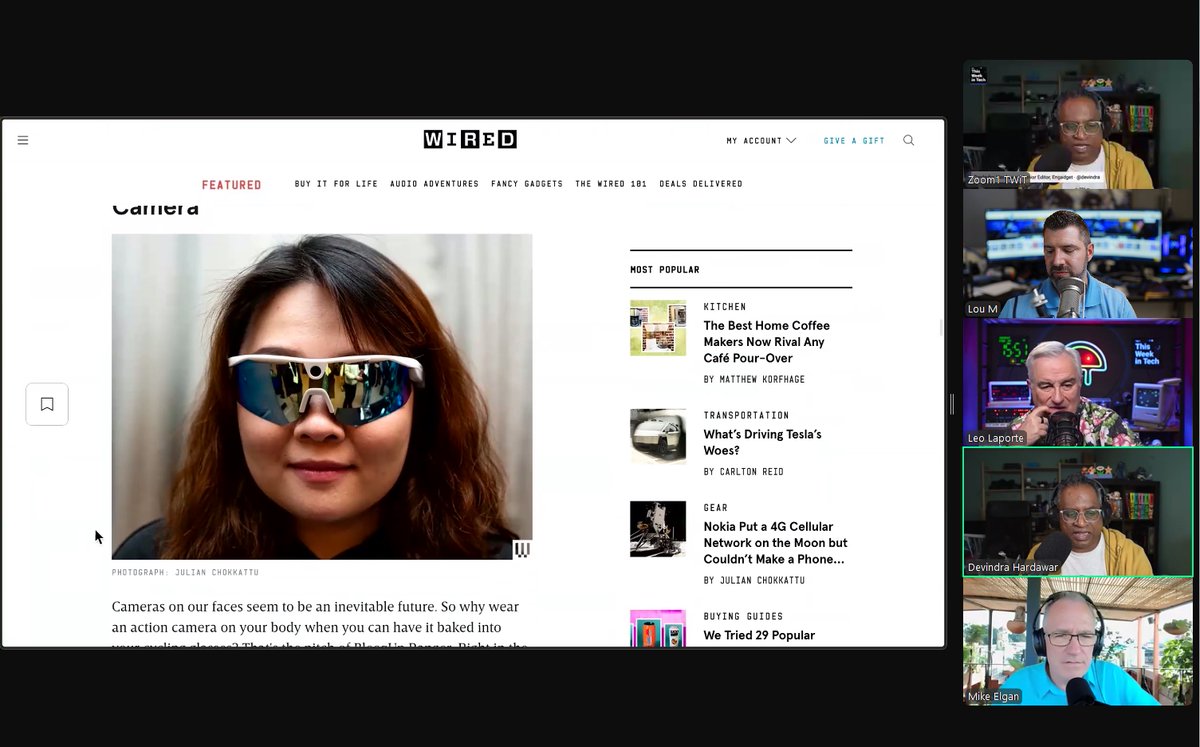The width and height of the screenshot is (1200, 747).
Task: Open What's Driving Tesla's Woes article
Action: click(762, 442)
